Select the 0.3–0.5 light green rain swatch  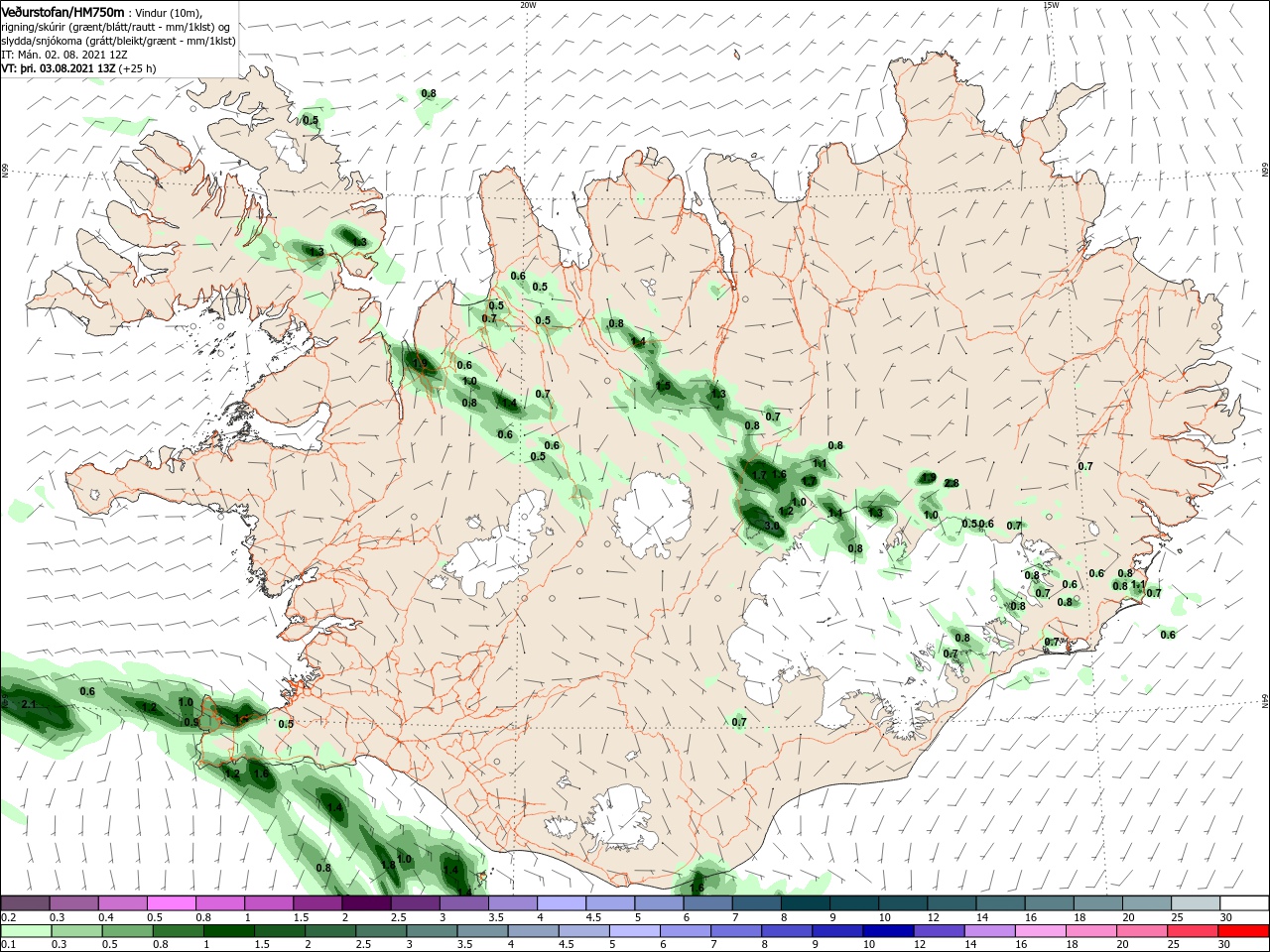tap(79, 931)
